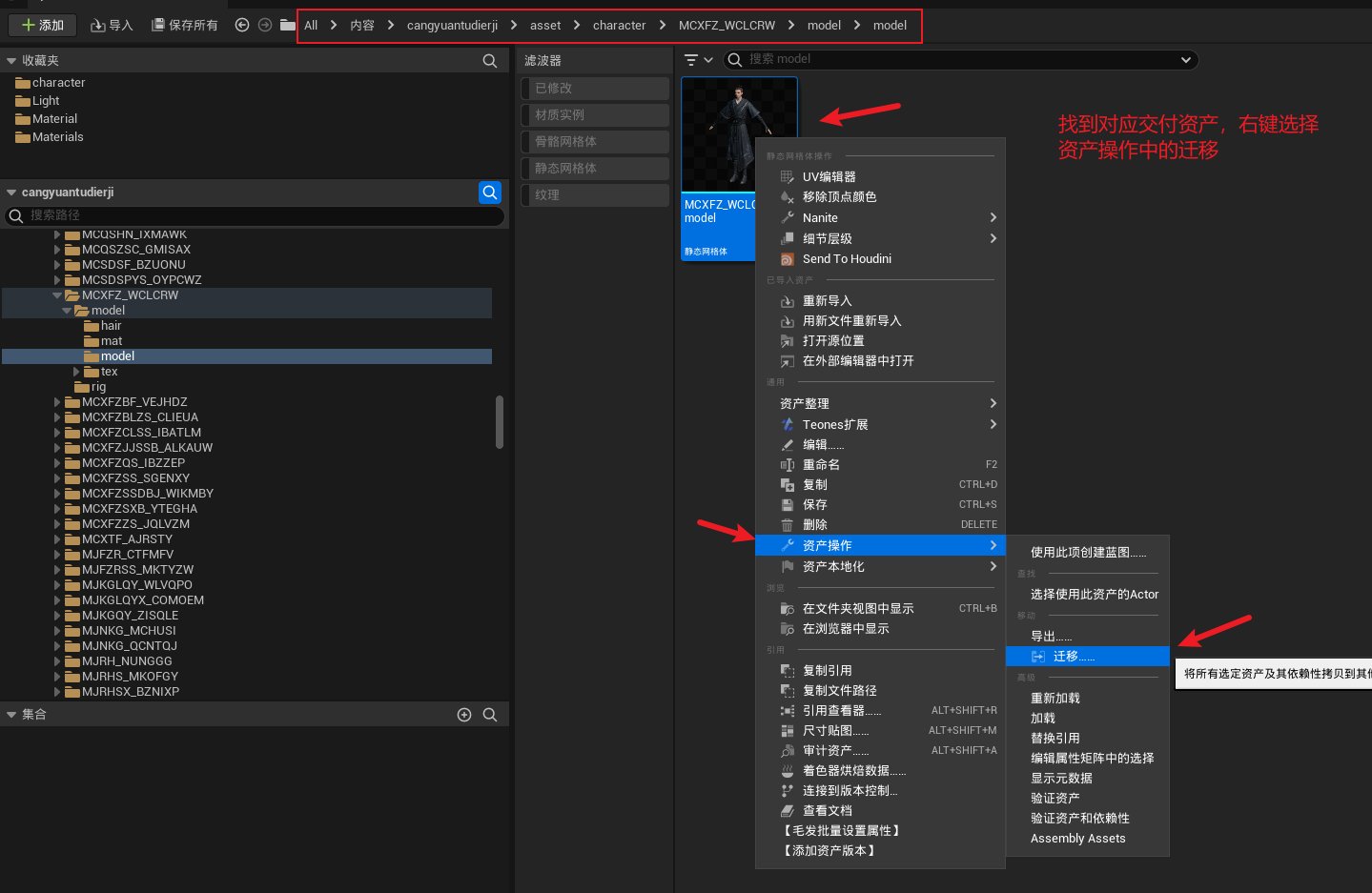
Task: Click the MCXFZ_WCLCRW model asset thumbnail
Action: (738, 134)
